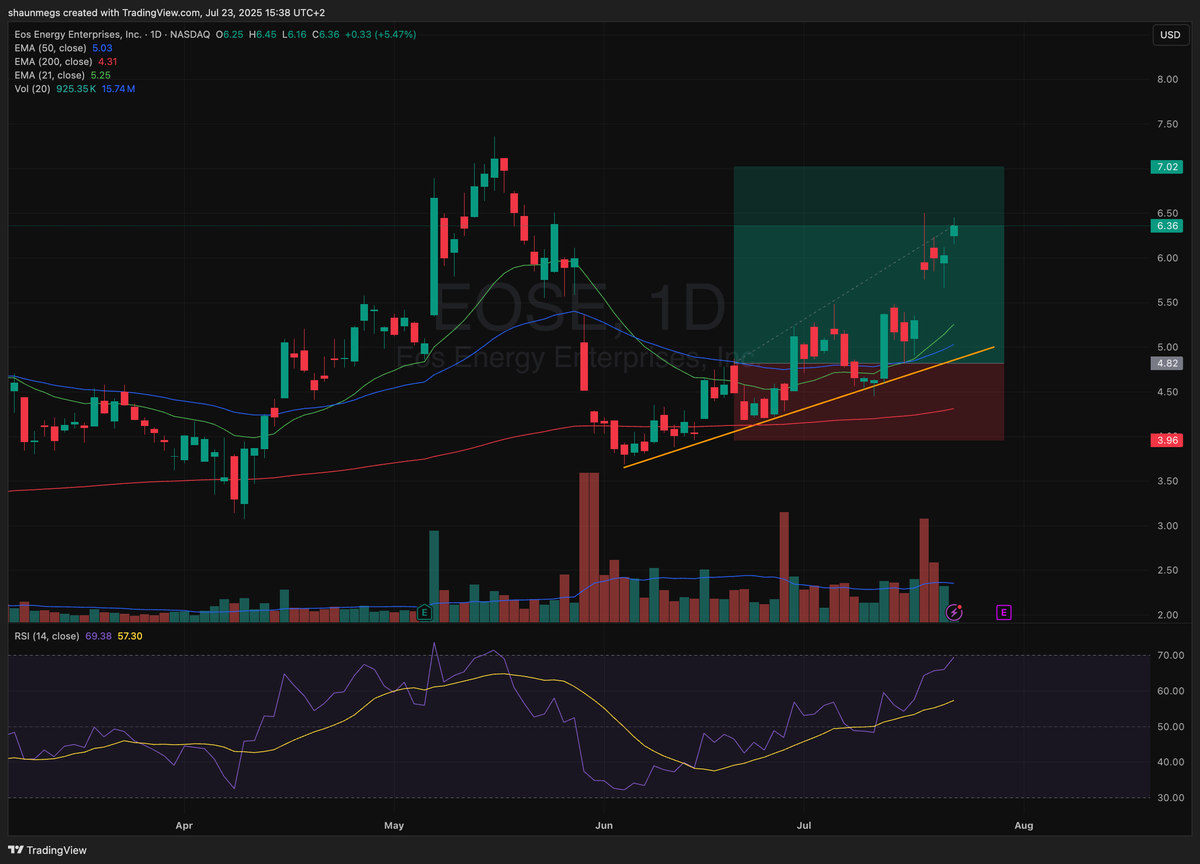Click the purple upcoming earnings E marker
Screen dimensions: 1200x864
click(1004, 611)
